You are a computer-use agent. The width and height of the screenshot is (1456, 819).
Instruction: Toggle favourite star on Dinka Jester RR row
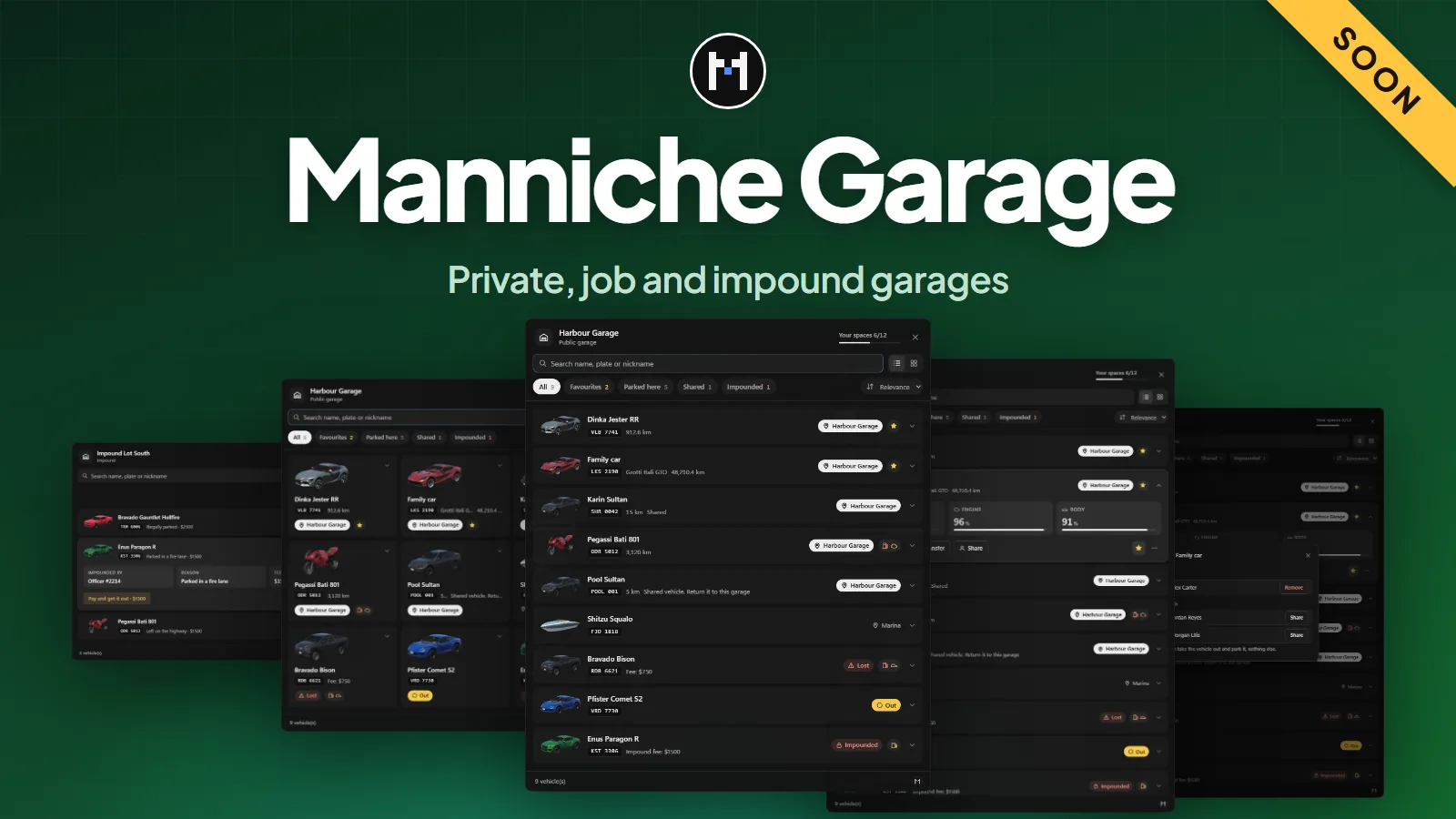tap(894, 426)
